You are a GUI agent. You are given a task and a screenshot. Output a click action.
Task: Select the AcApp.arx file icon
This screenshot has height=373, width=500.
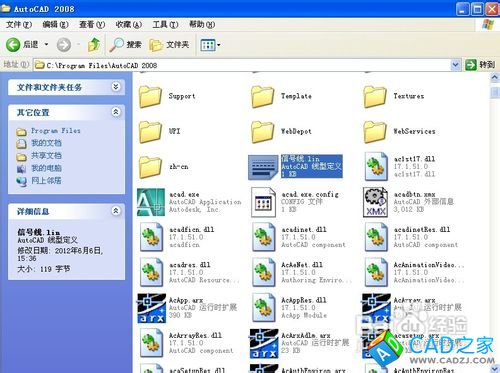pyautogui.click(x=151, y=308)
